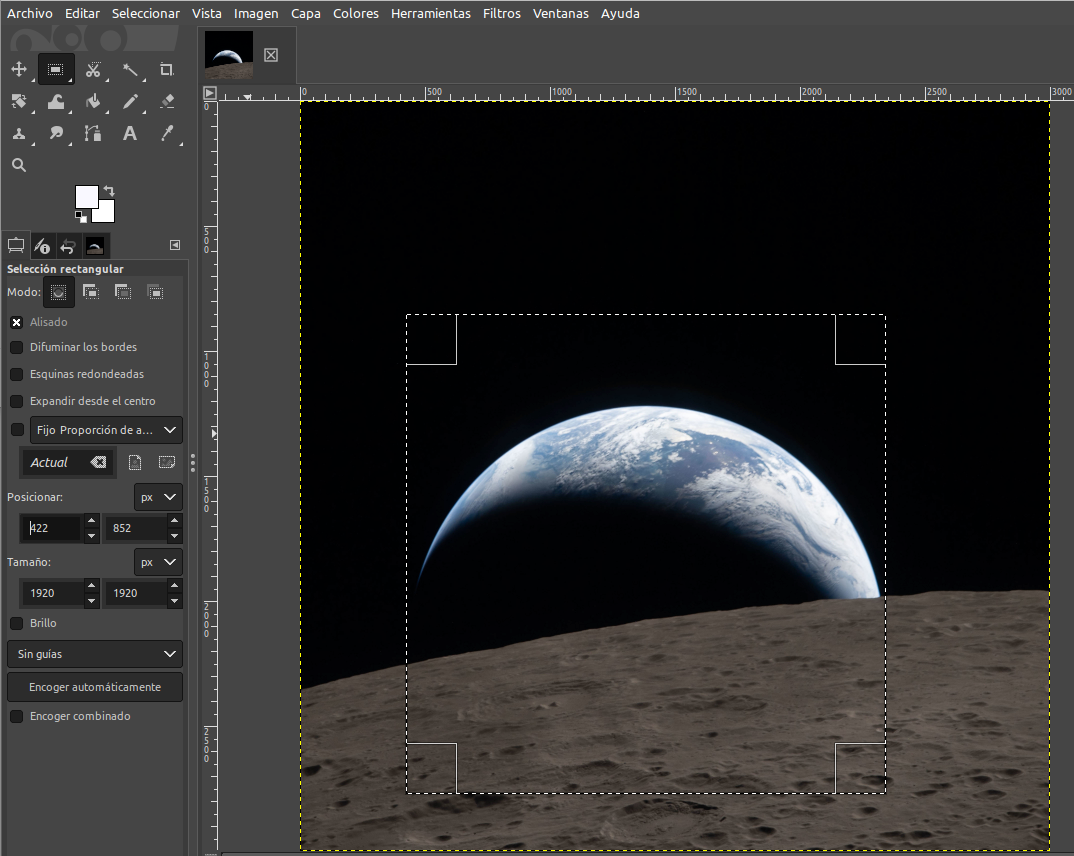
Task: Open the Capa menu
Action: pos(306,14)
